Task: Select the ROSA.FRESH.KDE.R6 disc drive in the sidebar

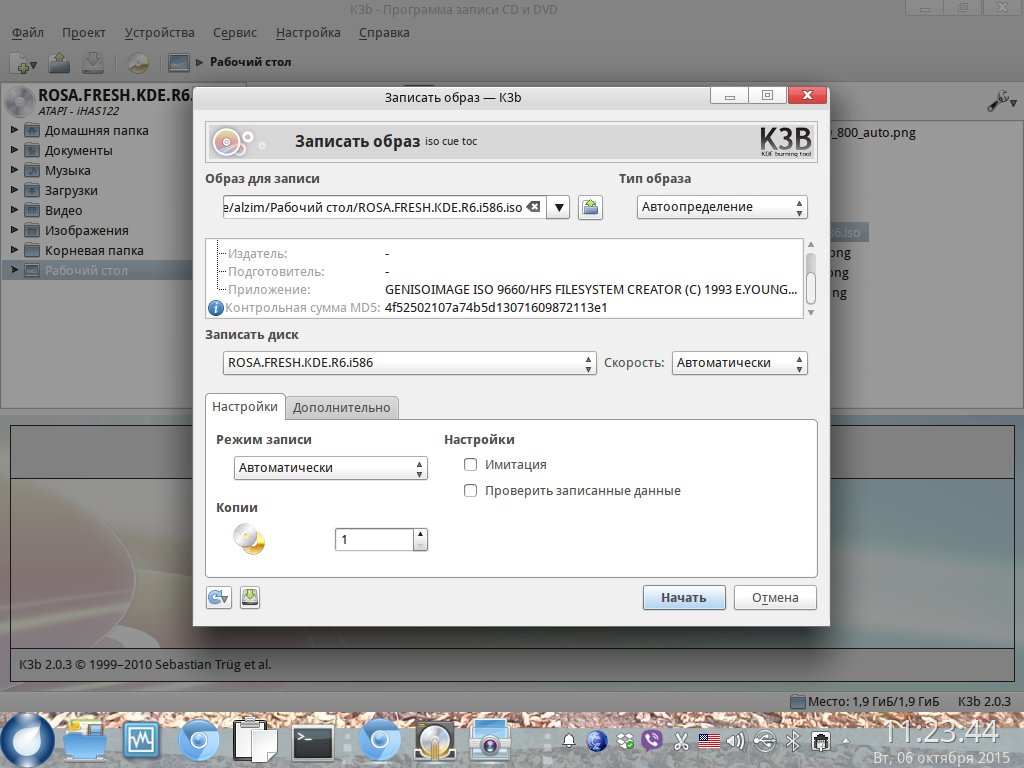Action: pyautogui.click(x=98, y=101)
